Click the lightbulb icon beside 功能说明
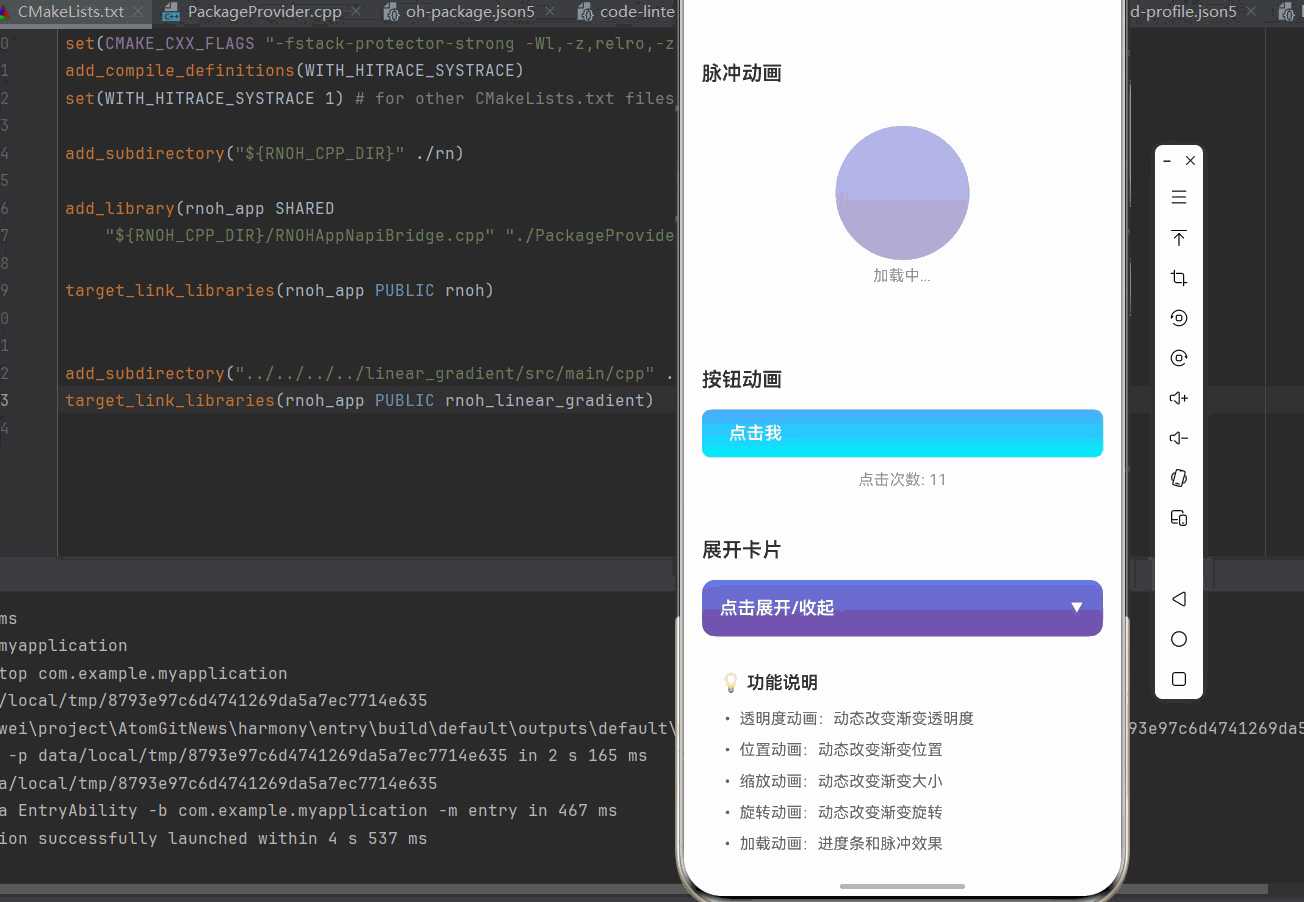 click(731, 682)
